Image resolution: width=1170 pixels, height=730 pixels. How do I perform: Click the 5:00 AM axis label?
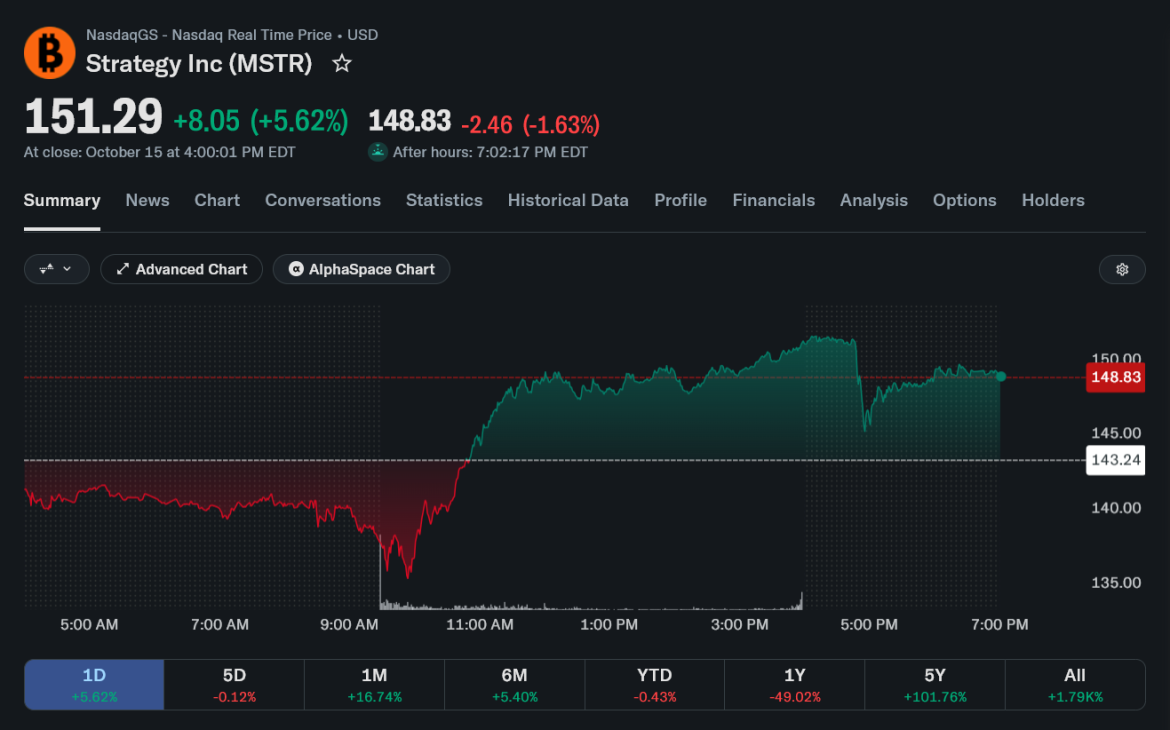tap(89, 625)
